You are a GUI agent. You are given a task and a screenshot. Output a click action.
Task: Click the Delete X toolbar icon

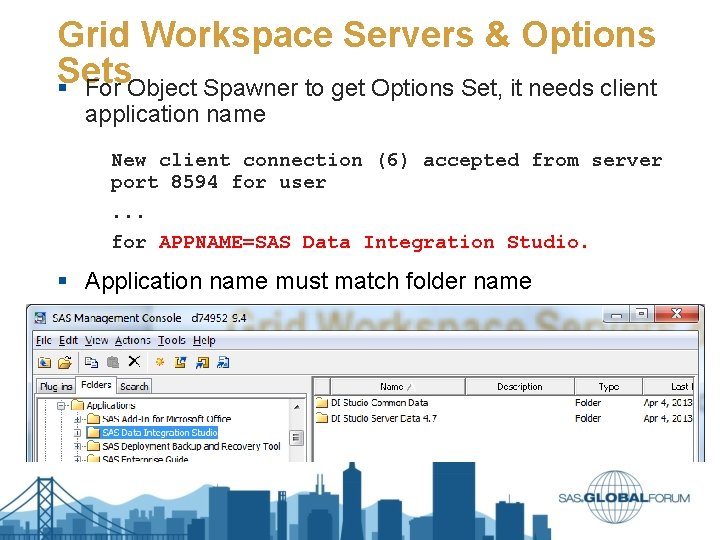pos(134,361)
